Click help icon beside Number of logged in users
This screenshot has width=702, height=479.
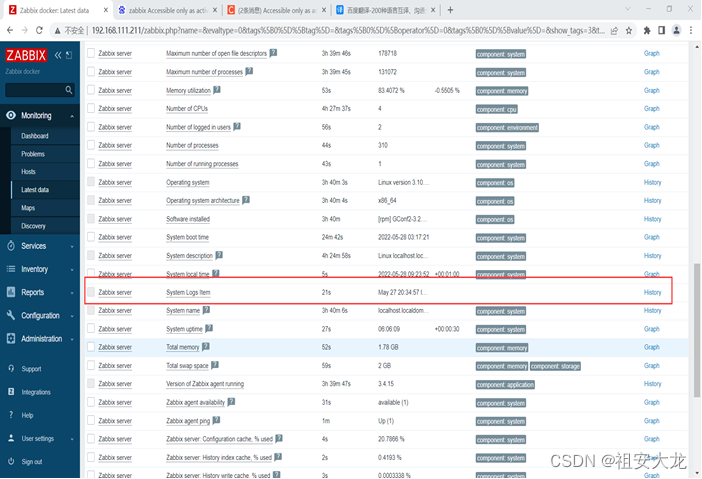pyautogui.click(x=237, y=127)
